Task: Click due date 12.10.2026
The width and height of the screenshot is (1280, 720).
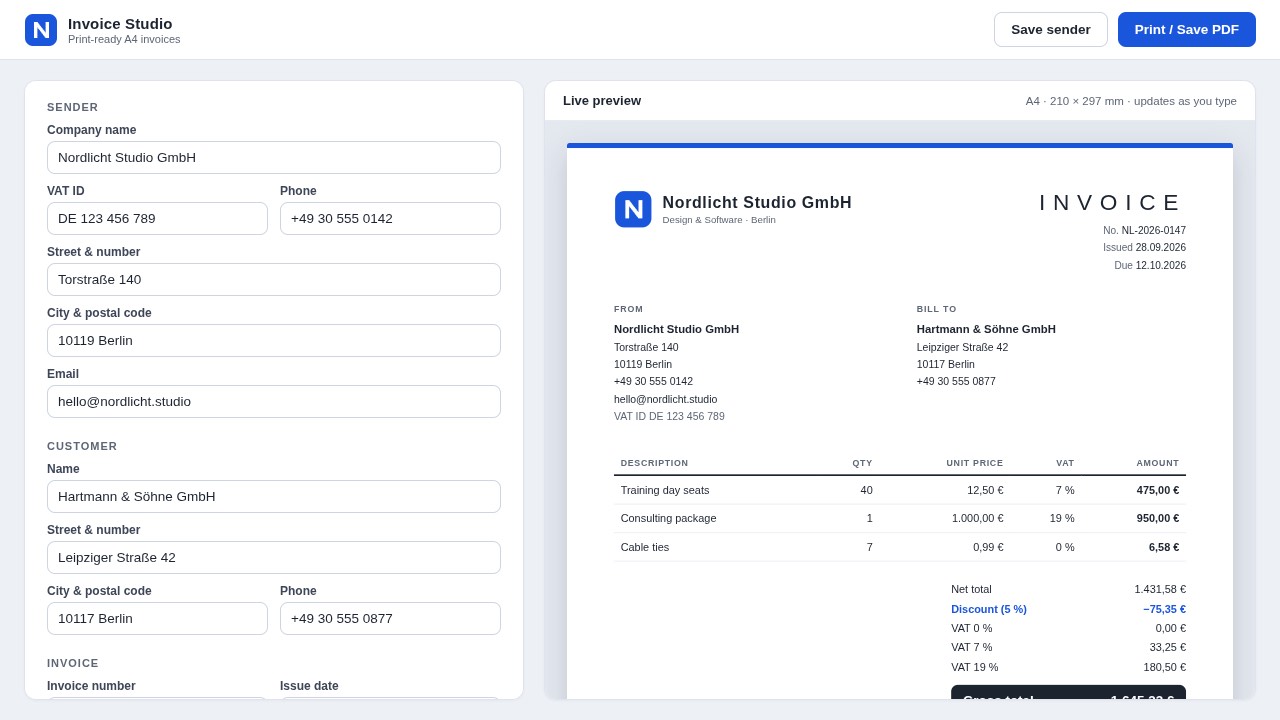Action: [1161, 265]
